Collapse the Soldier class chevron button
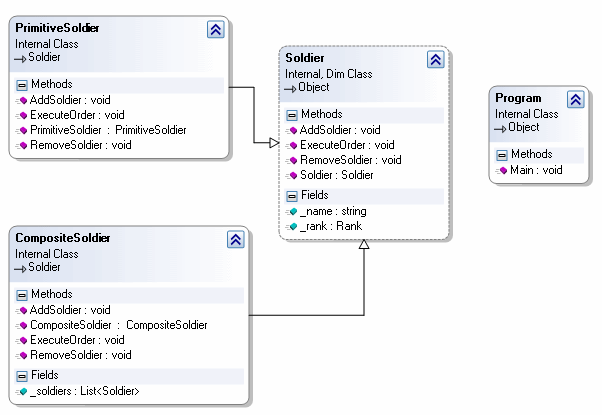This screenshot has width=602, height=415. tap(434, 60)
